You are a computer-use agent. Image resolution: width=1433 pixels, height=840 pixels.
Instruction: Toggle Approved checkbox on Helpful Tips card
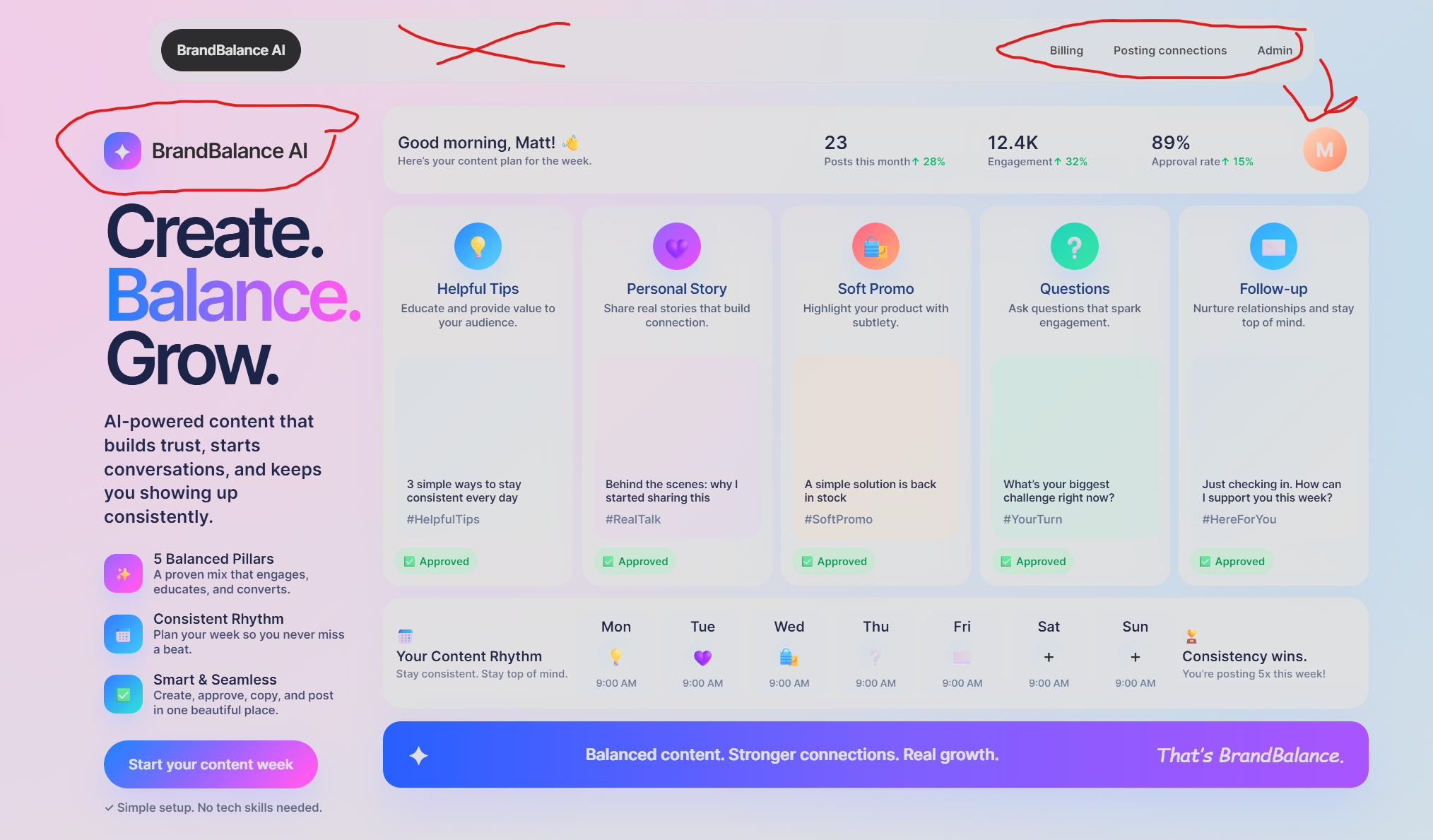410,562
